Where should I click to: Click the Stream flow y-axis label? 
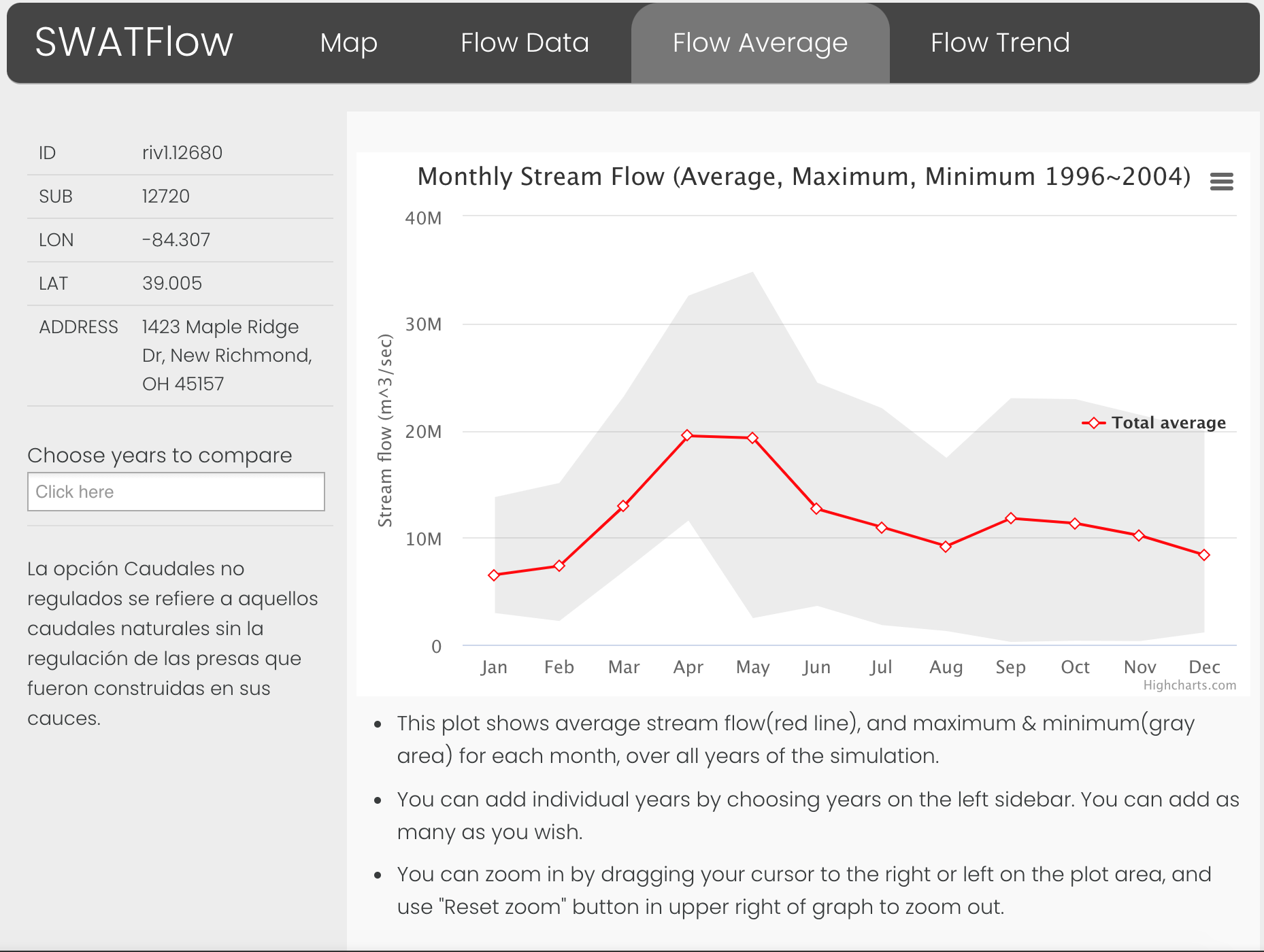(x=386, y=430)
